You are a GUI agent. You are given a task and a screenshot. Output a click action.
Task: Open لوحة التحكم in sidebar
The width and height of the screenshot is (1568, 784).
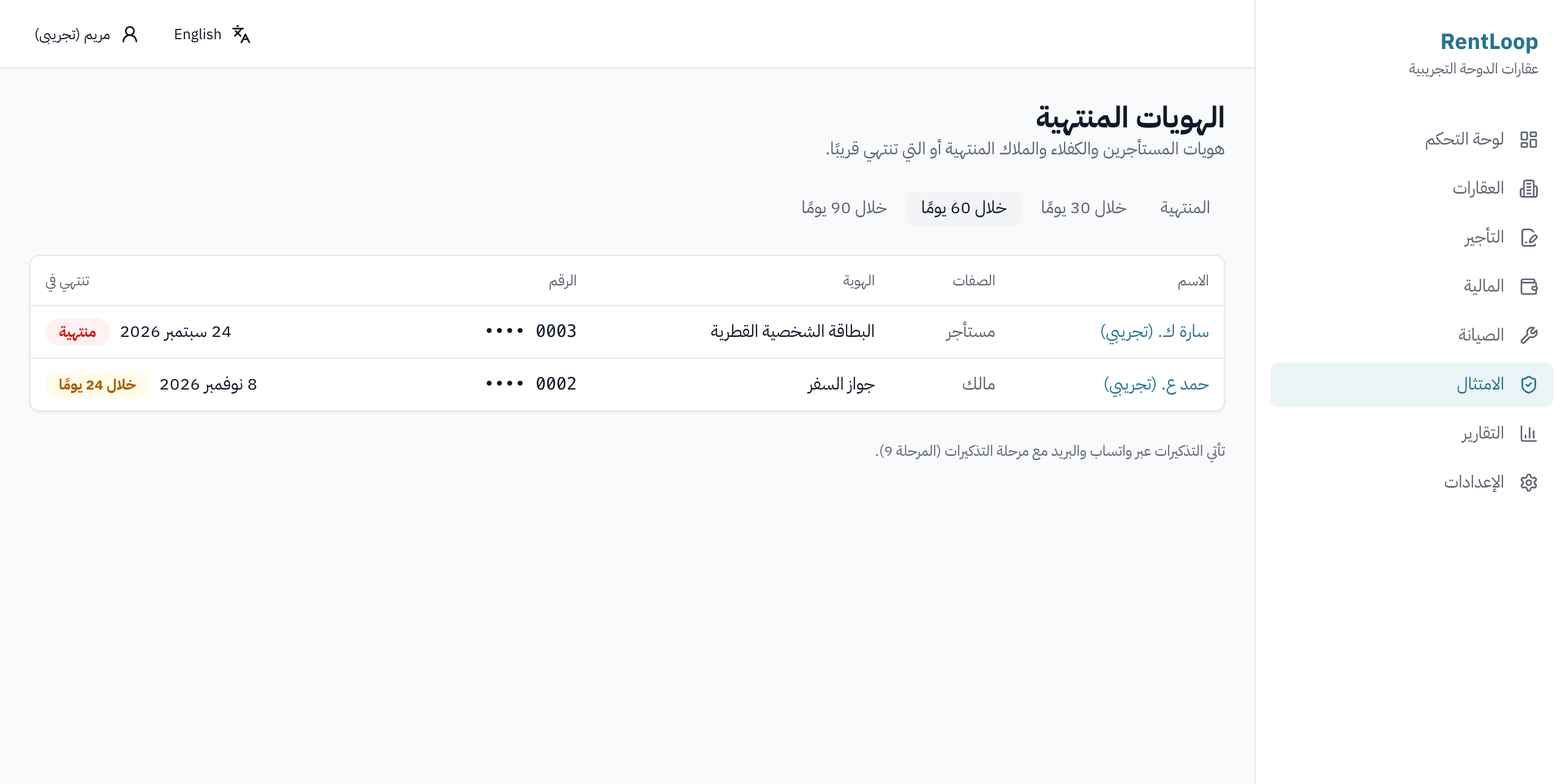[1411, 140]
